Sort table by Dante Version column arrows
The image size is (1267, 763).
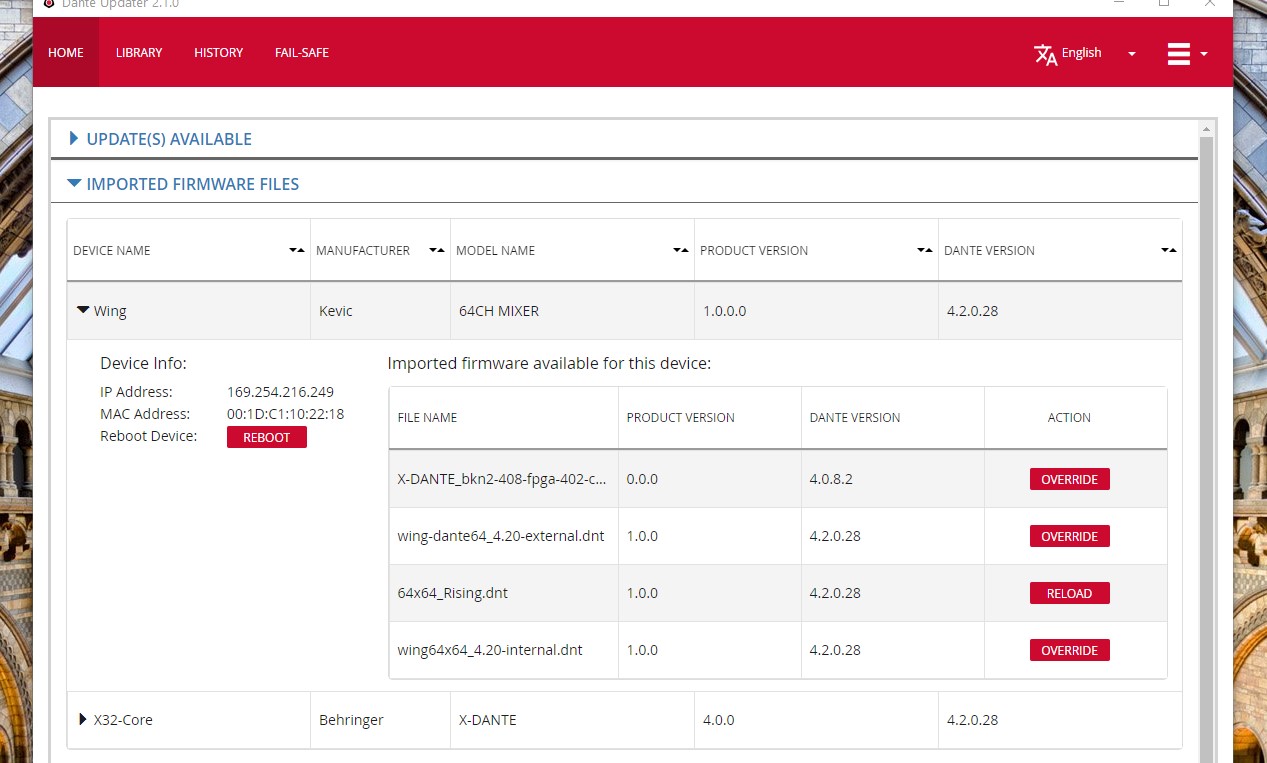pyautogui.click(x=1169, y=250)
